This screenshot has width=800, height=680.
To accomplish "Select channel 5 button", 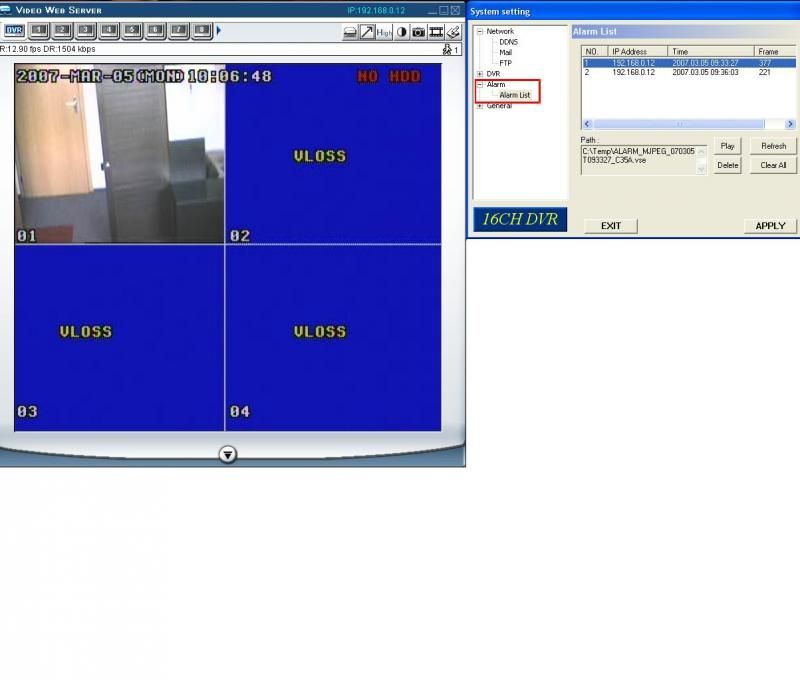I will coord(132,31).
